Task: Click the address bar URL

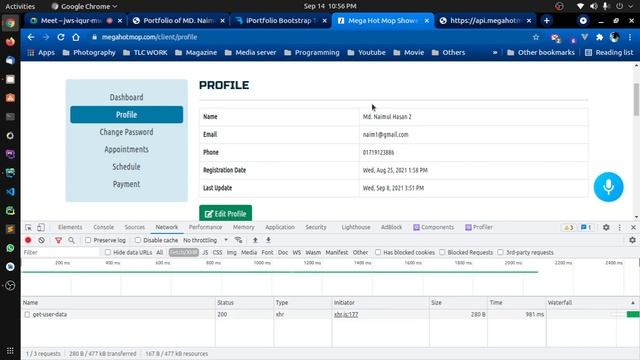Action: [149, 37]
